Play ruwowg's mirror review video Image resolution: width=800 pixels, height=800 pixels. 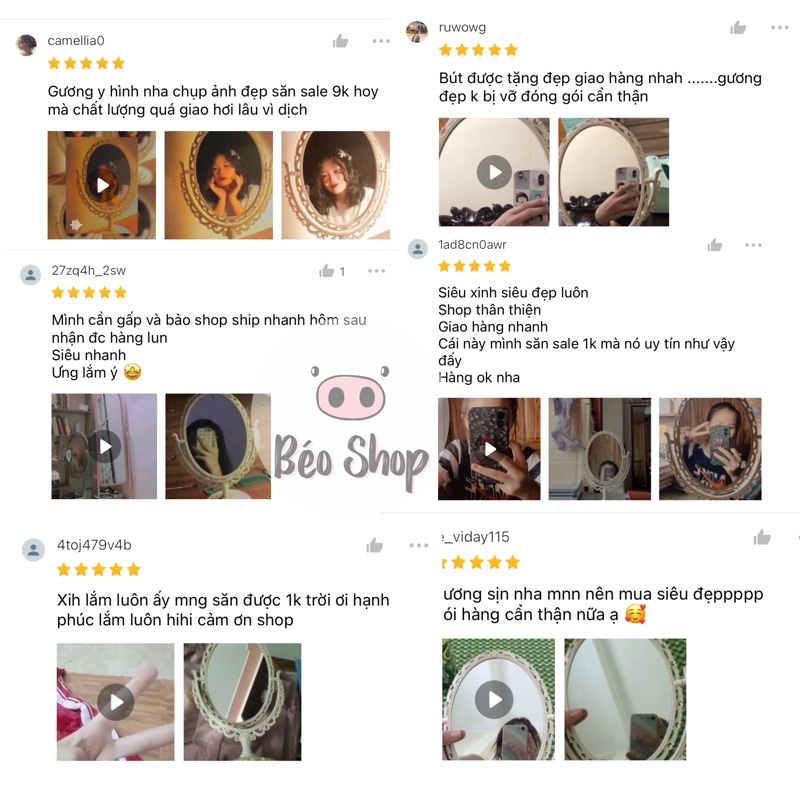[x=494, y=172]
